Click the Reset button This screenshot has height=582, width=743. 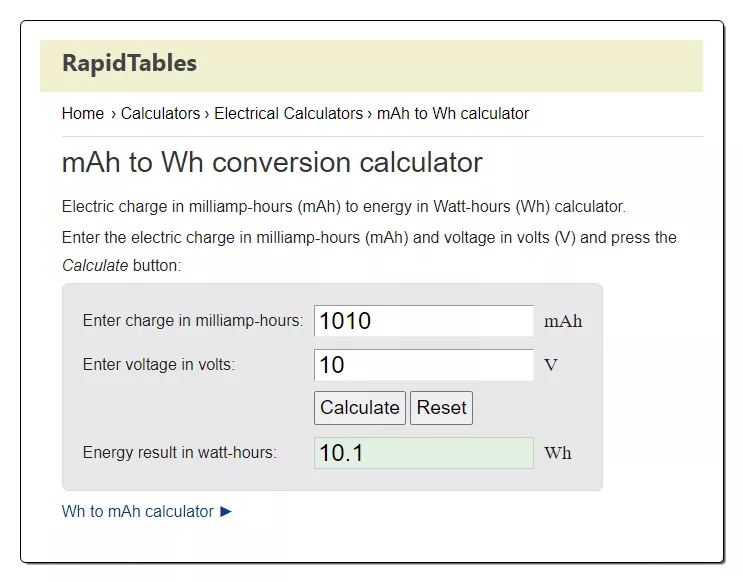pos(442,408)
